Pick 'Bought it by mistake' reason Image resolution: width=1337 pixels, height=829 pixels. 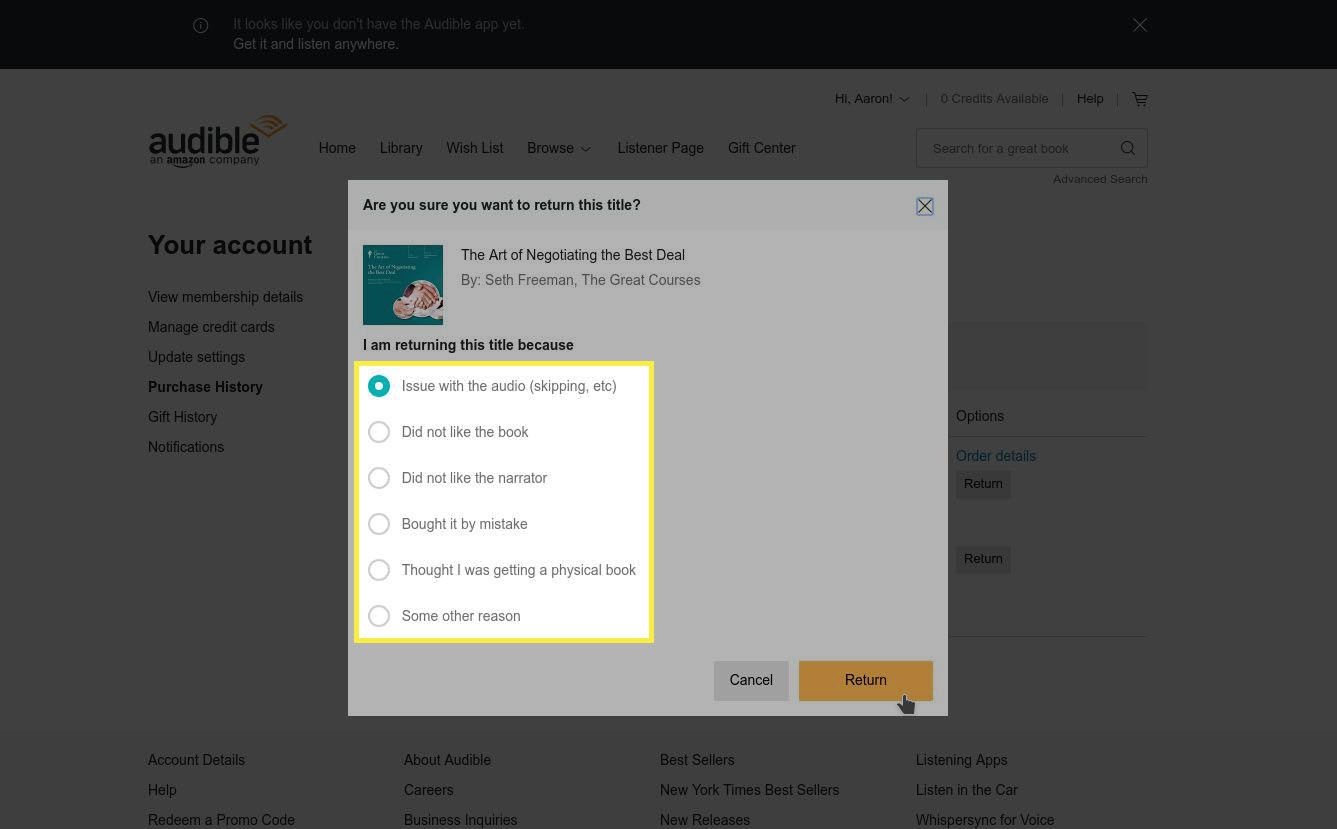tap(379, 524)
